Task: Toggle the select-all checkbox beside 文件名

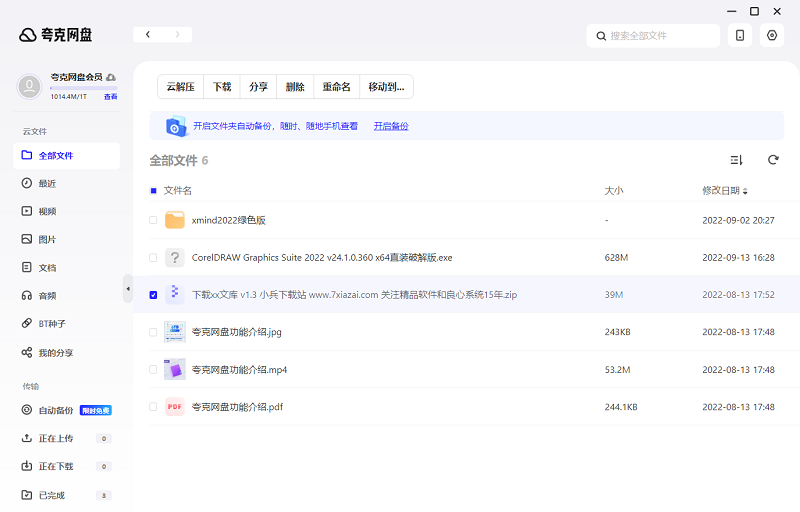Action: 153,190
